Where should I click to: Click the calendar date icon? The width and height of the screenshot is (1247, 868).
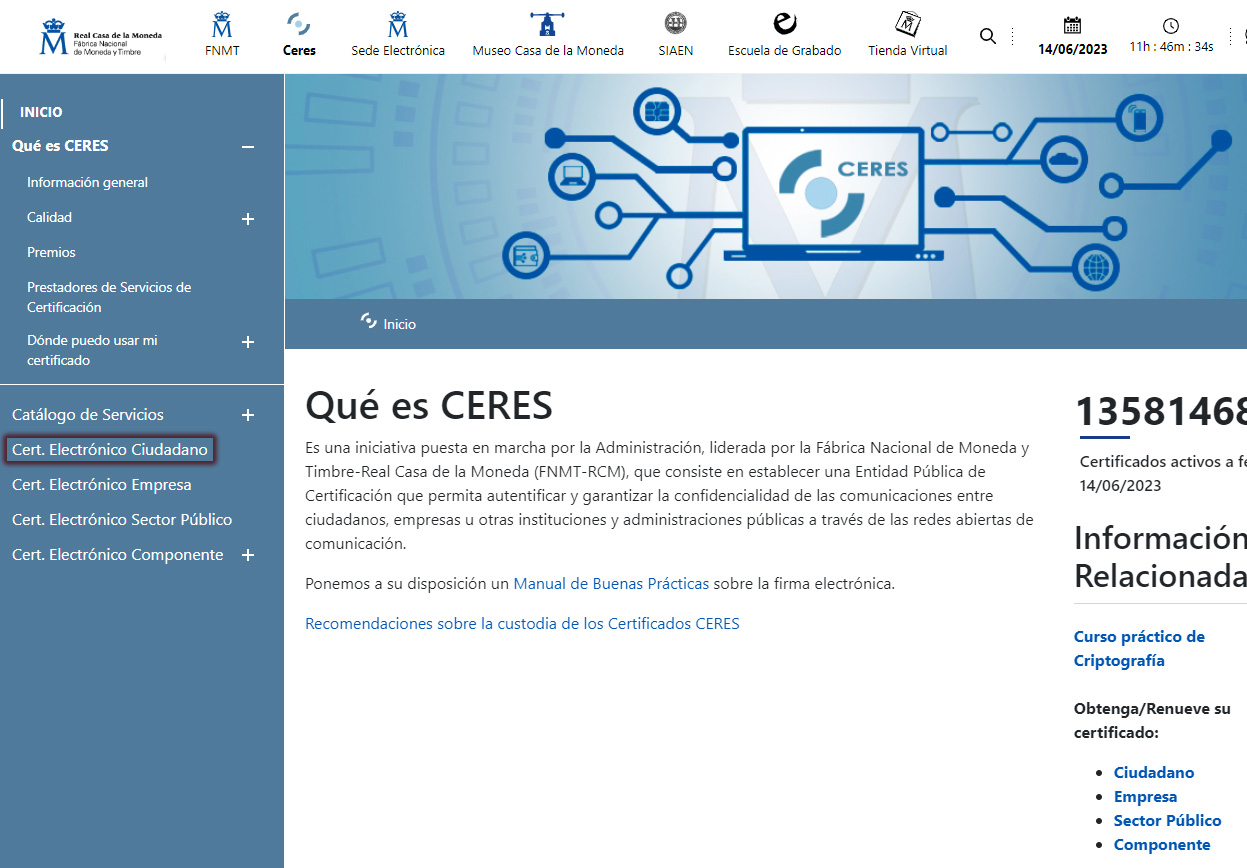pyautogui.click(x=1073, y=26)
